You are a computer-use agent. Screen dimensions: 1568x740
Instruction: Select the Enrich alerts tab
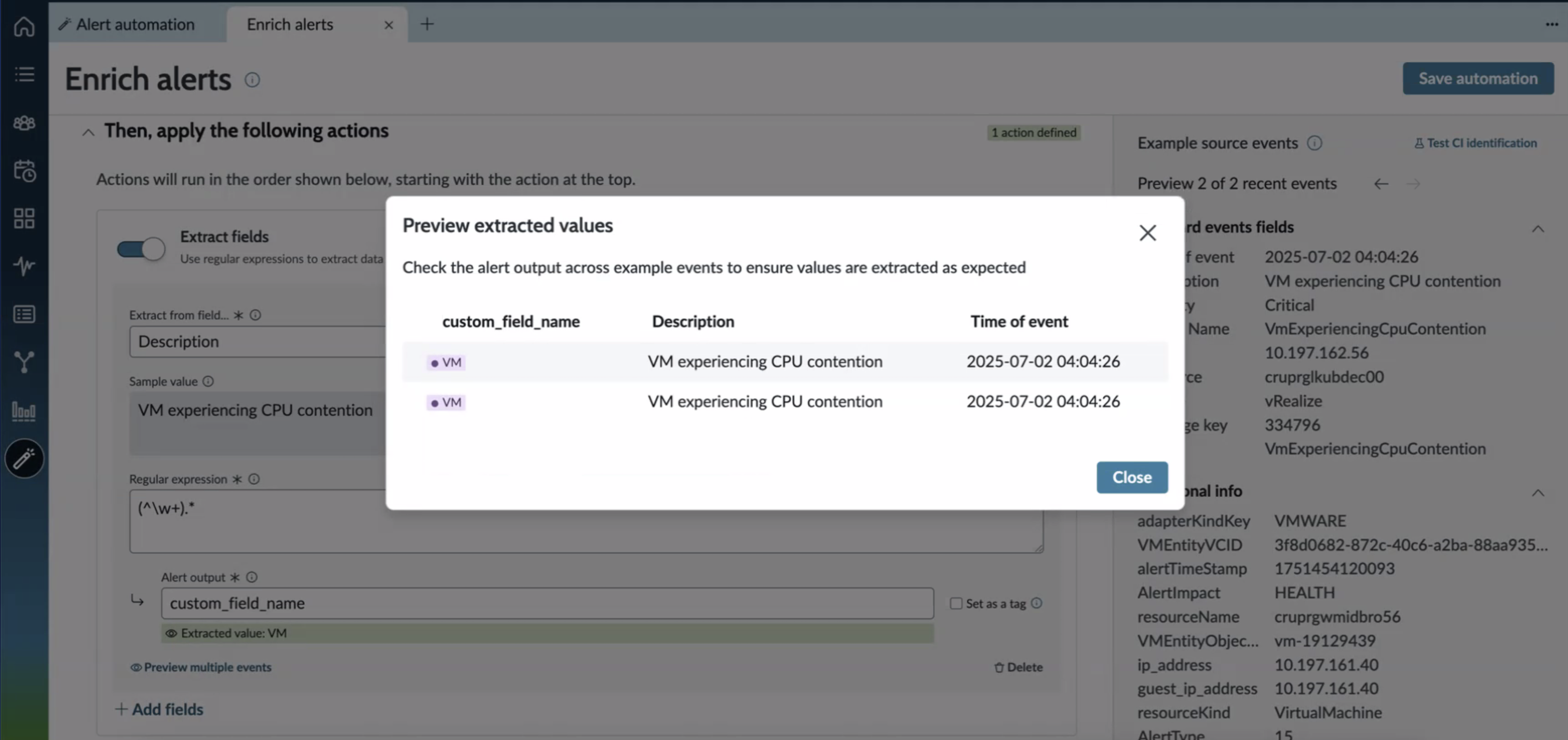290,24
